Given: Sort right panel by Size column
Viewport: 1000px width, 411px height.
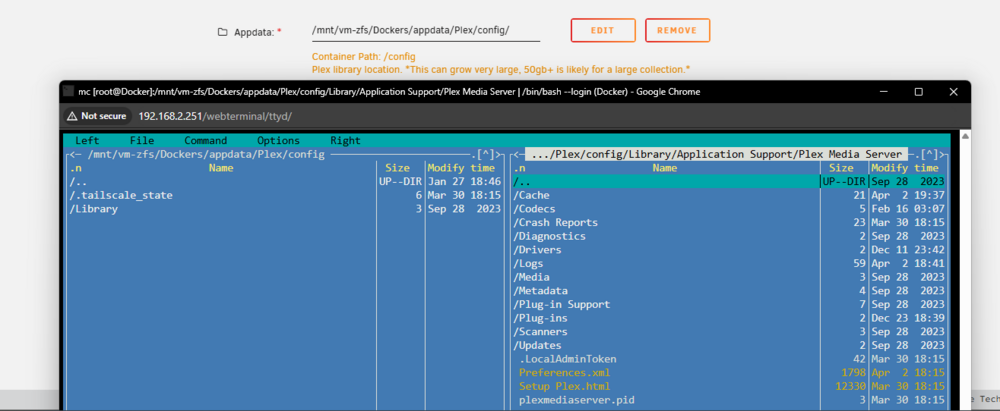Looking at the screenshot, I should pyautogui.click(x=841, y=168).
